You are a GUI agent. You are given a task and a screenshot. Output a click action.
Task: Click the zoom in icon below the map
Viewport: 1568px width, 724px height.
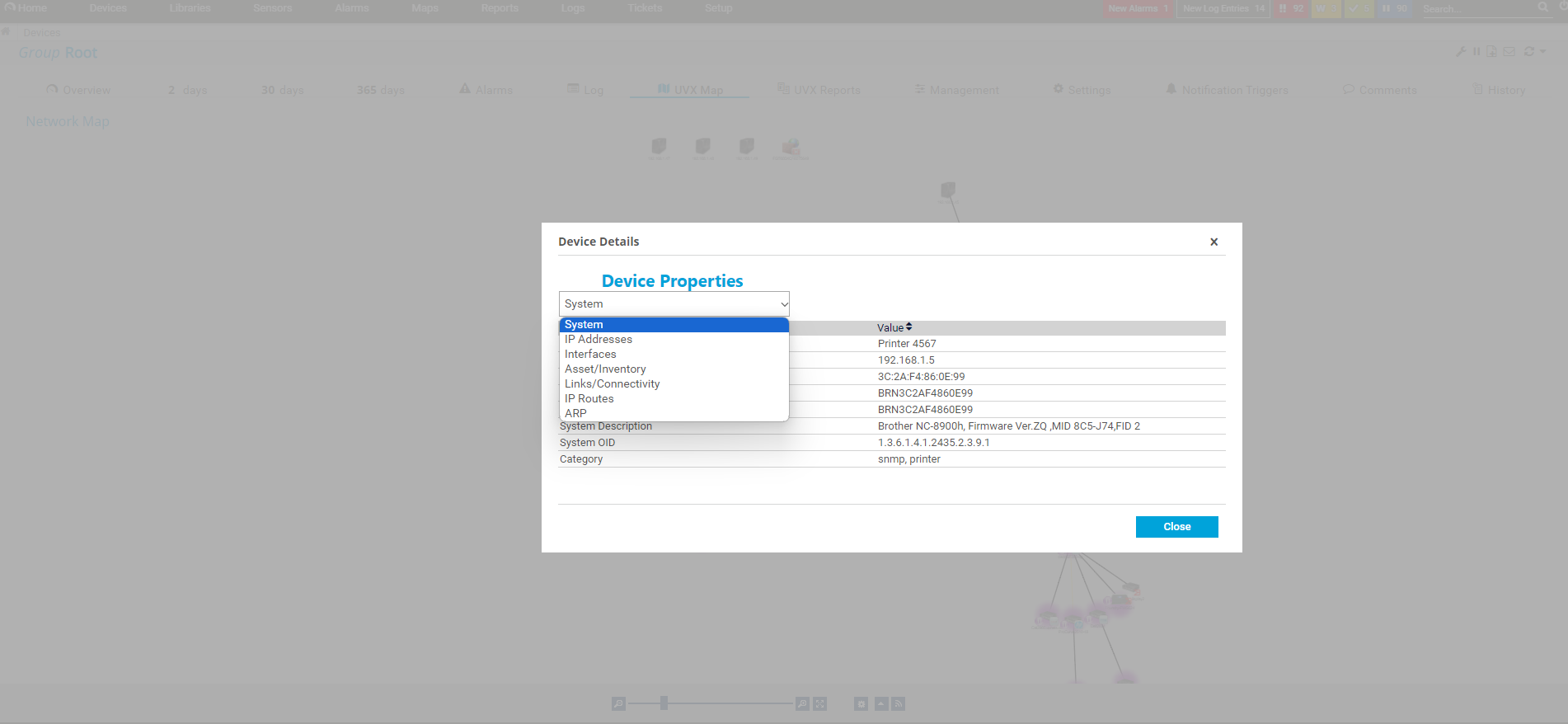pos(802,703)
